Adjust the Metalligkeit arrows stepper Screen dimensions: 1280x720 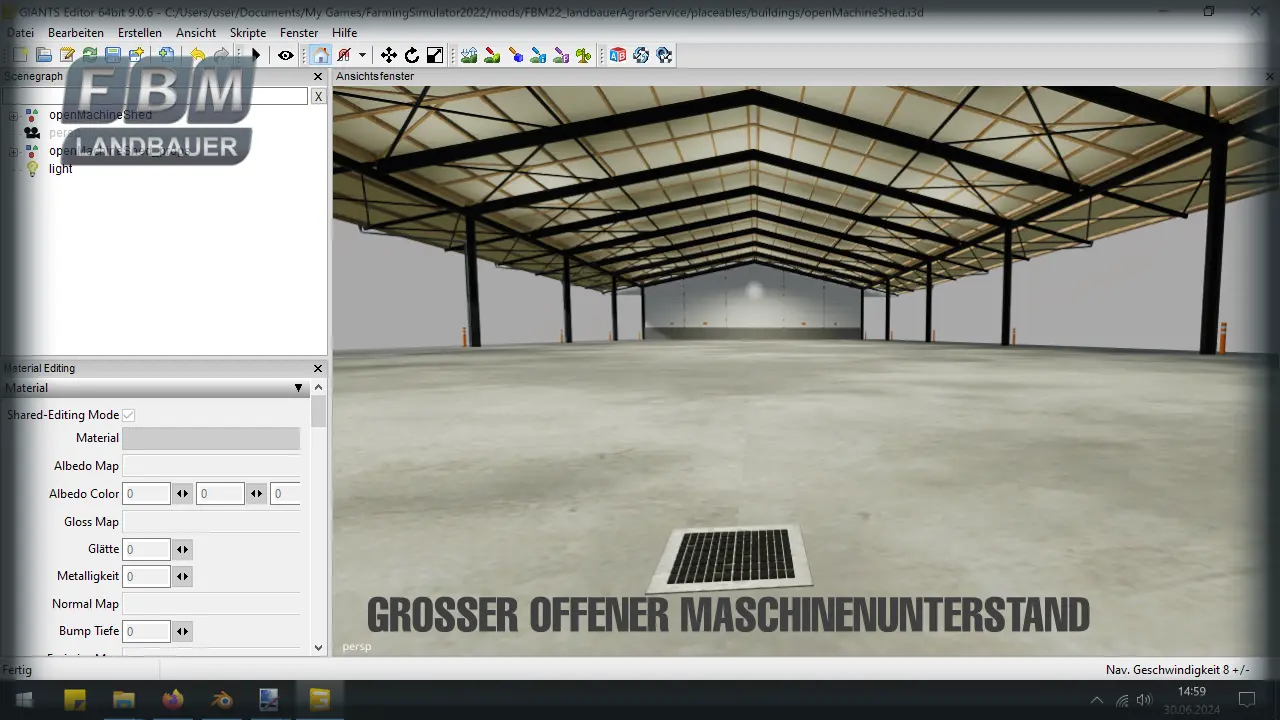pos(182,576)
